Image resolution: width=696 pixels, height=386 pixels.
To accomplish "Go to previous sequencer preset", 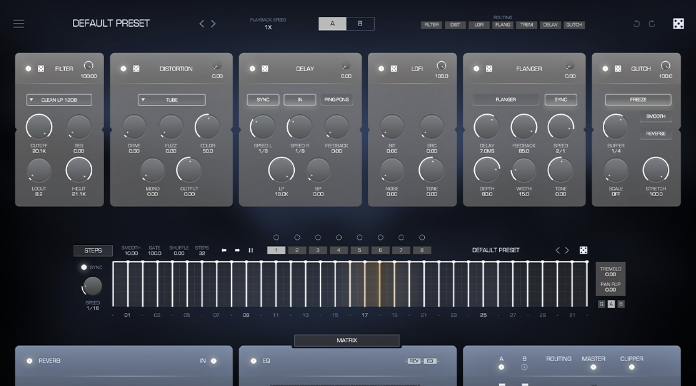I will click(x=558, y=250).
